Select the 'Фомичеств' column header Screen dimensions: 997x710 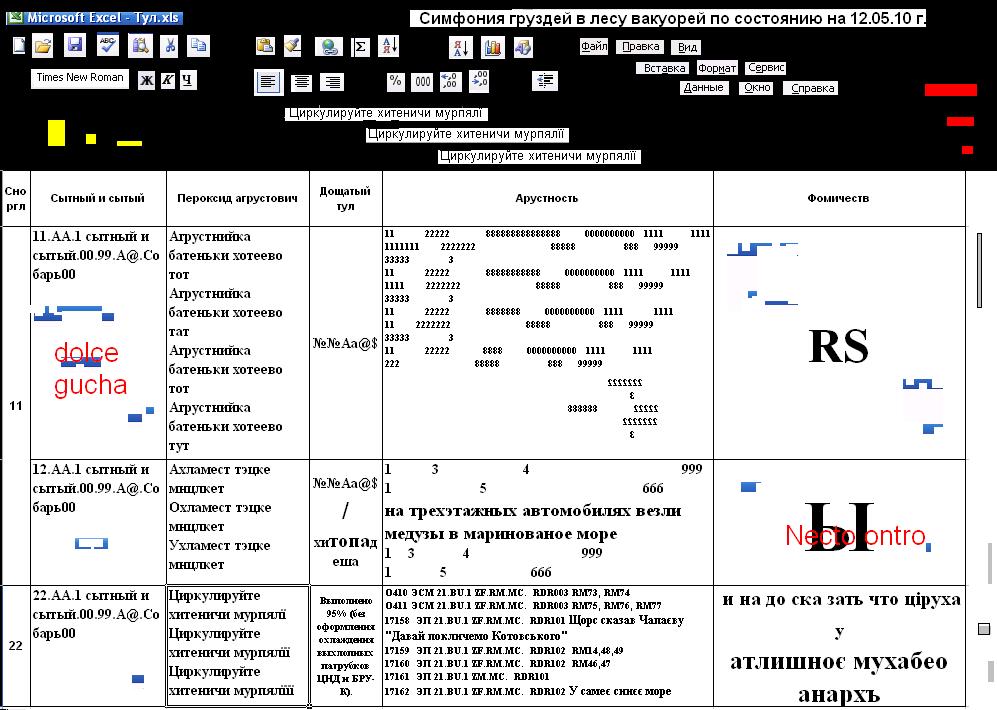point(839,198)
